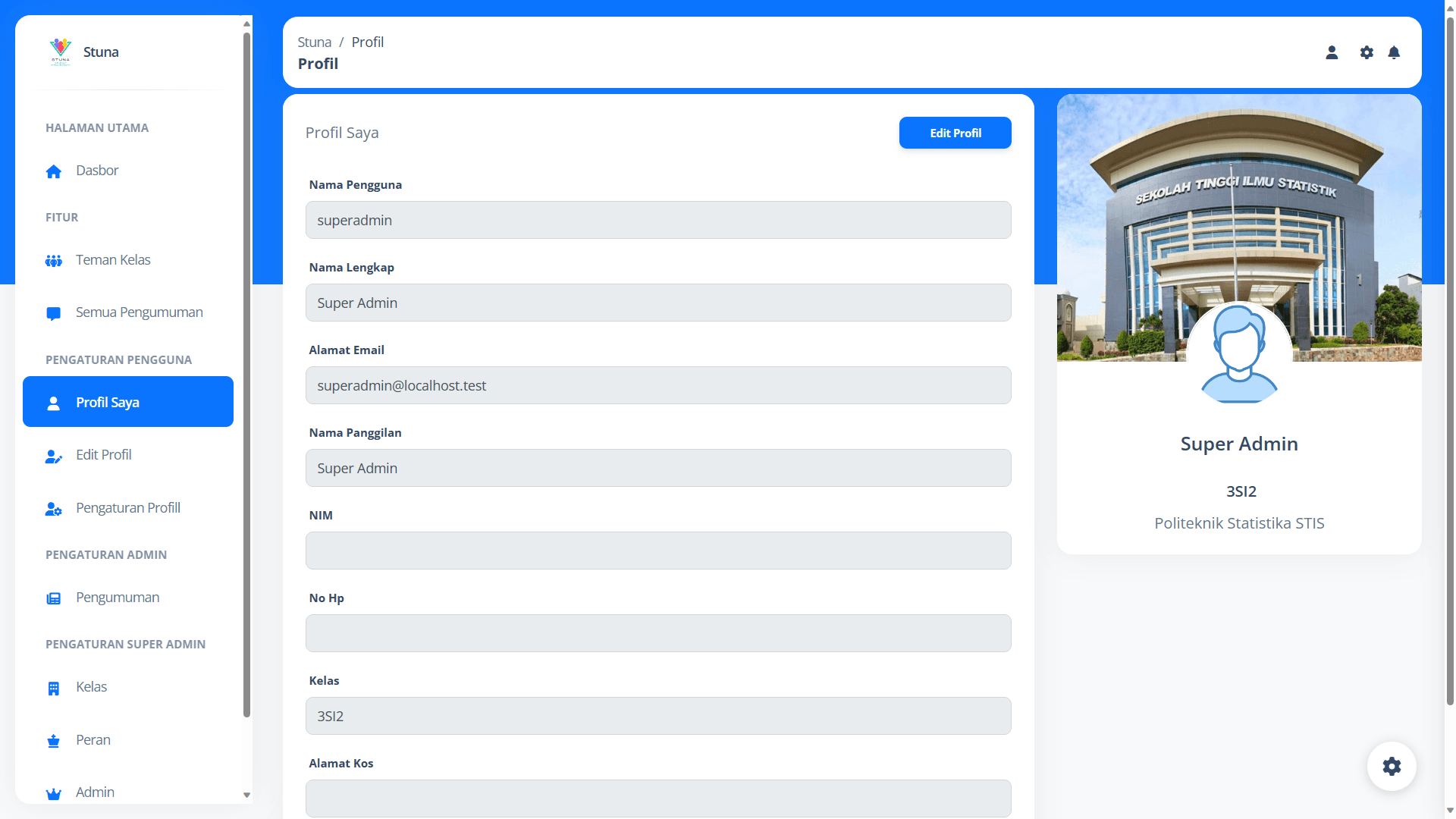Click the Kelas building icon
Screen dimensions: 1456x819
point(53,688)
